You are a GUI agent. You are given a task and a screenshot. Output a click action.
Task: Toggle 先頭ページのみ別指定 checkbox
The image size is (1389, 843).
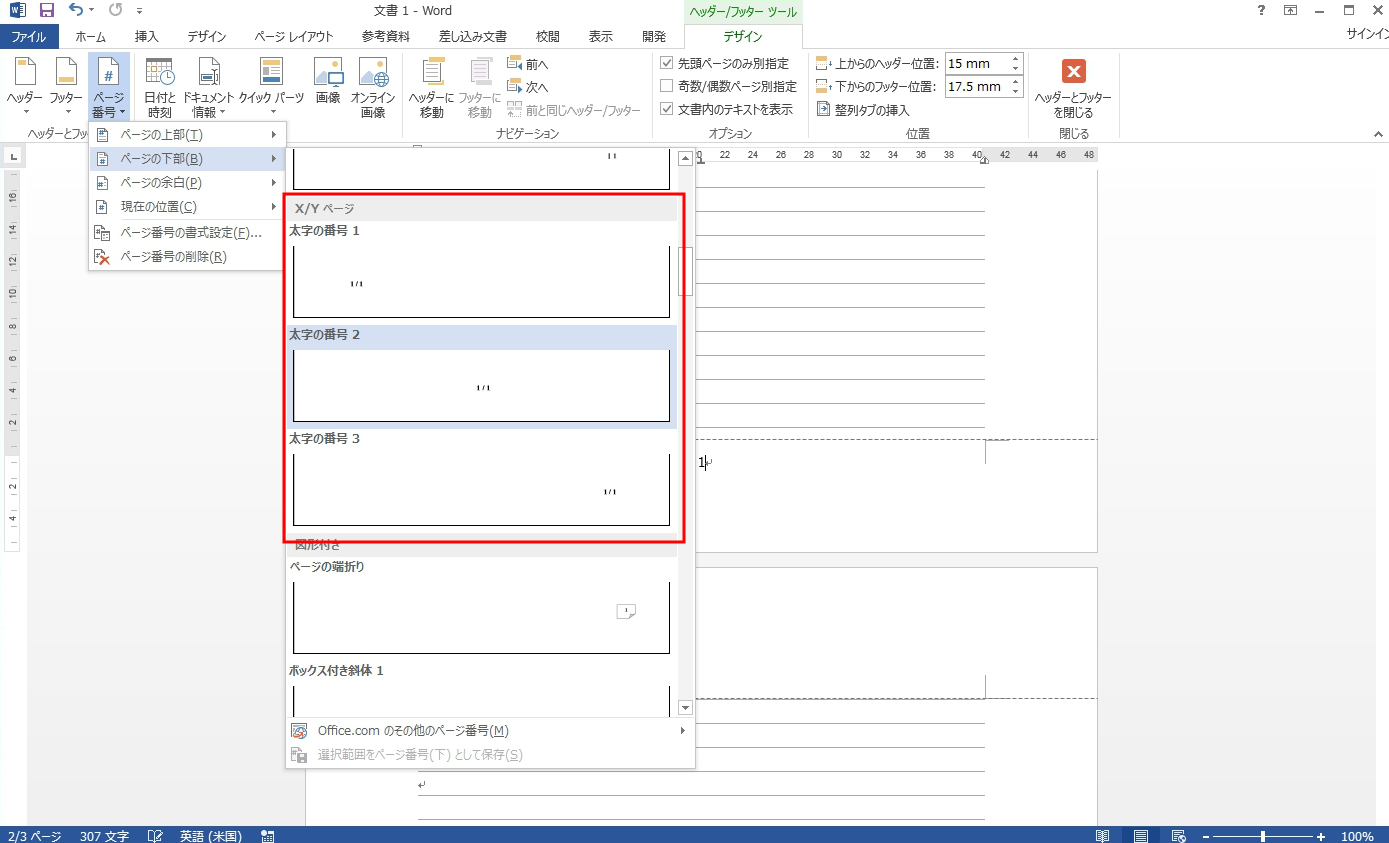tap(667, 63)
